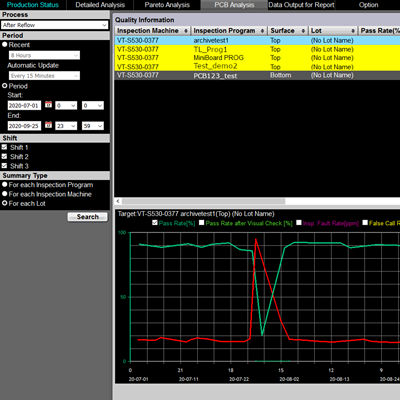Image resolution: width=400 pixels, height=400 pixels.
Task: Select the PCB123_test Bottom row
Action: pos(257,75)
